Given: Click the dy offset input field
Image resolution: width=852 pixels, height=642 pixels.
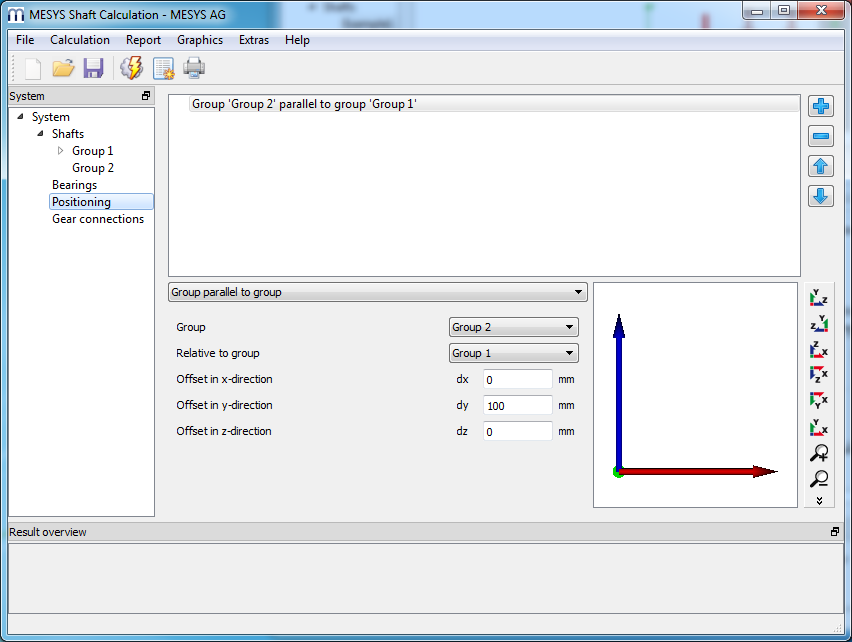Looking at the screenshot, I should [517, 405].
